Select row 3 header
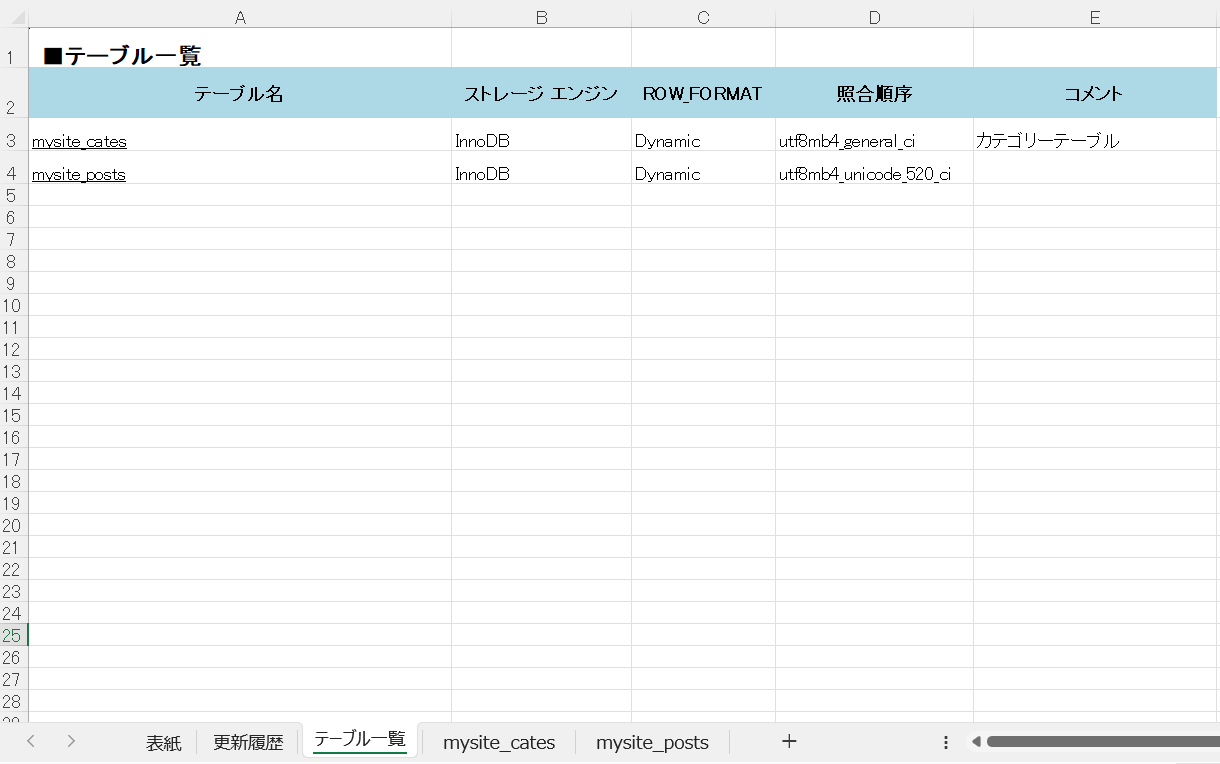The width and height of the screenshot is (1220, 764). 11,141
